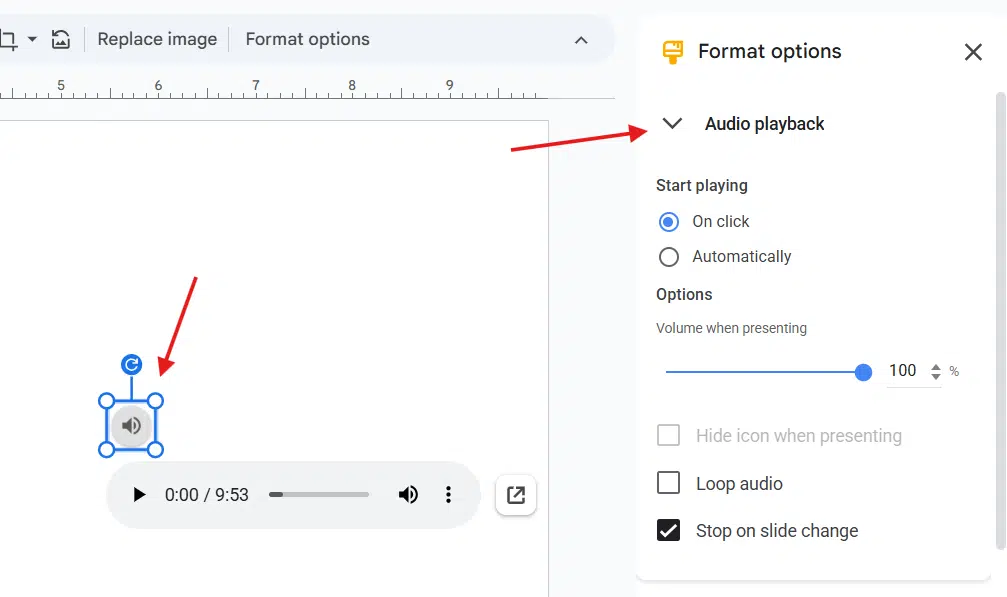Close the Format options panel
Viewport: 1007px width, 597px height.
click(x=972, y=52)
